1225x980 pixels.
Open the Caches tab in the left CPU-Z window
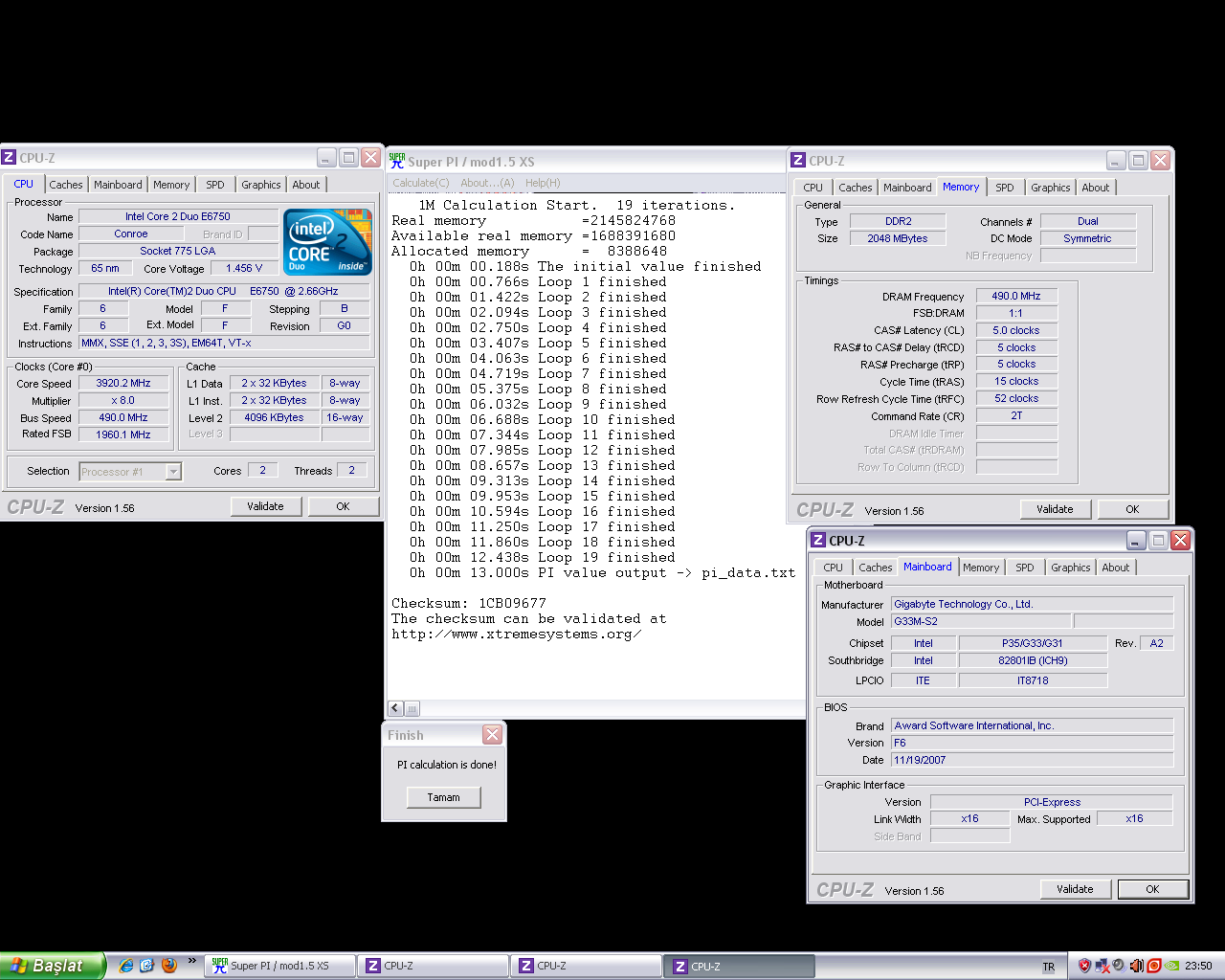coord(66,185)
